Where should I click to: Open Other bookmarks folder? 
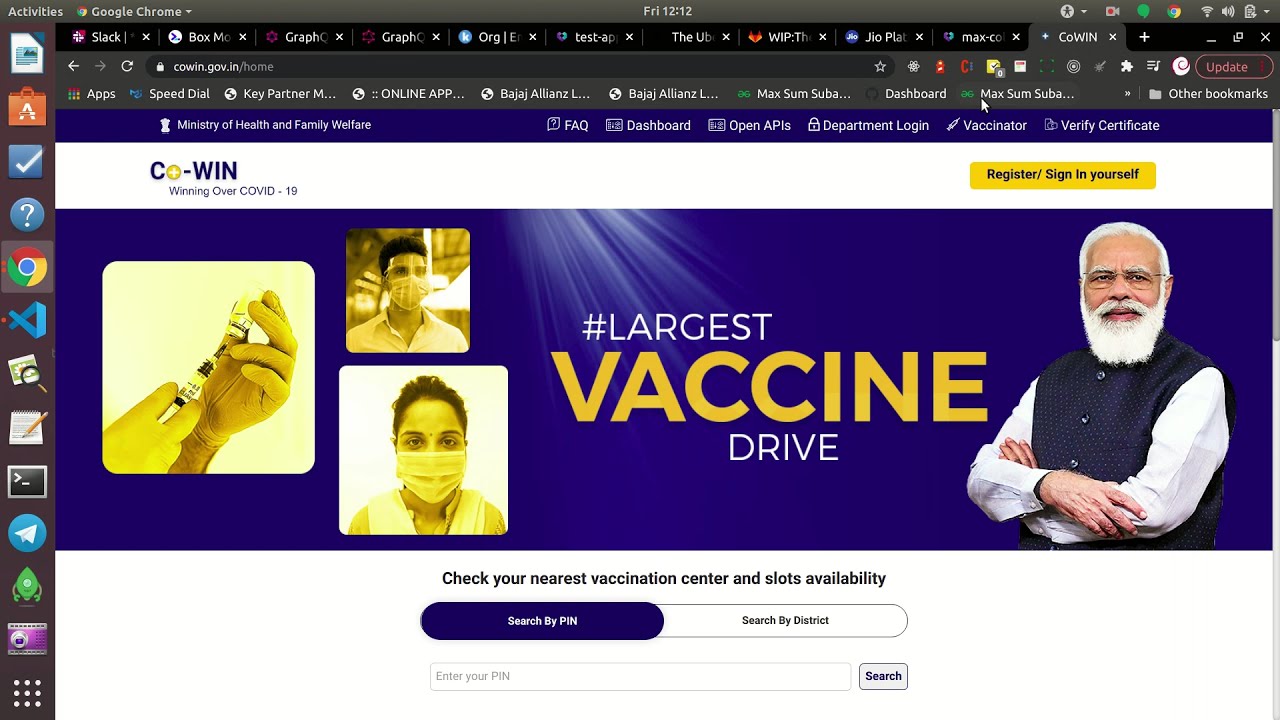pyautogui.click(x=1208, y=94)
